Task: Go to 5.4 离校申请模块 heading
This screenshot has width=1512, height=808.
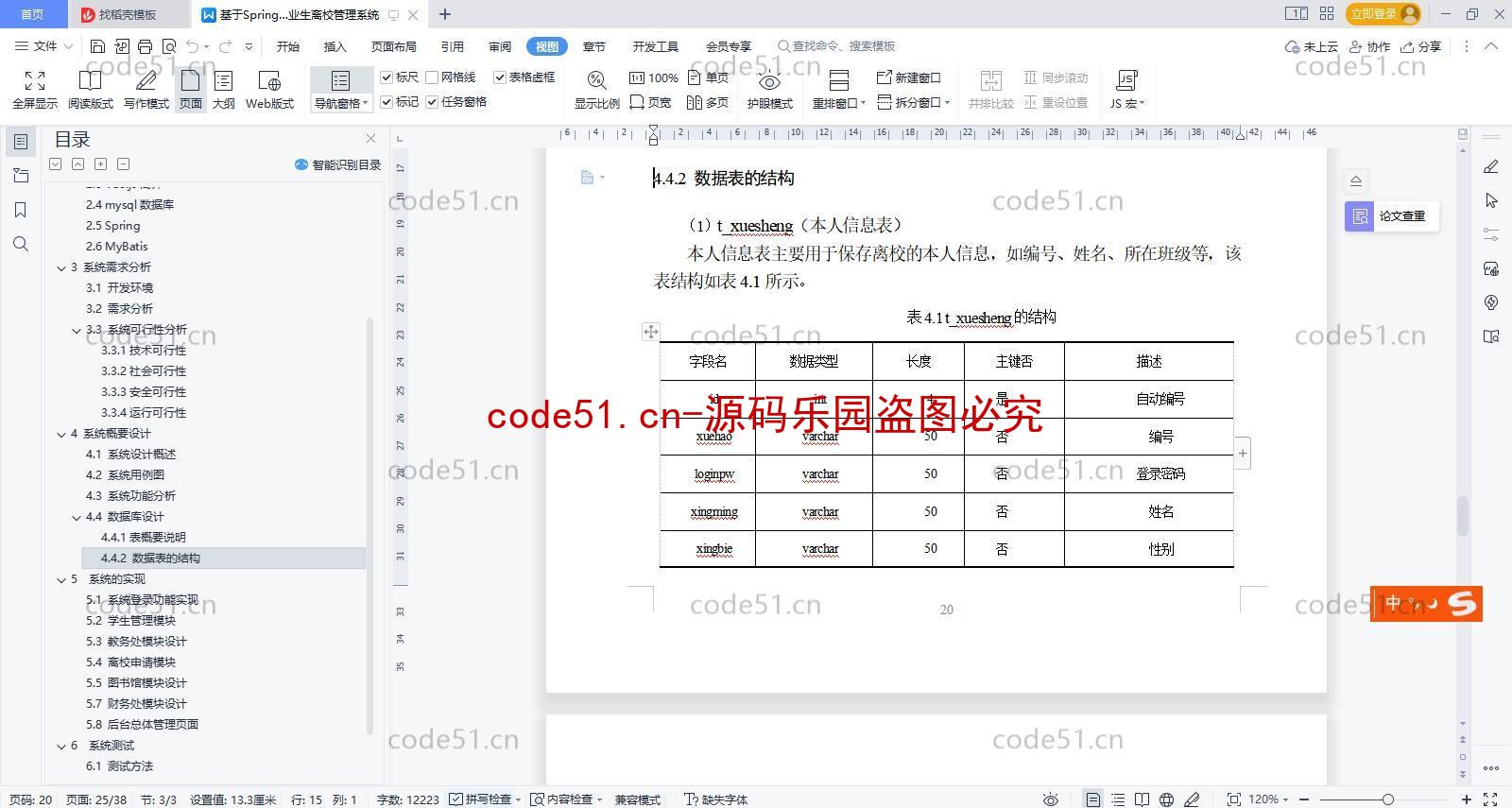Action: click(130, 662)
